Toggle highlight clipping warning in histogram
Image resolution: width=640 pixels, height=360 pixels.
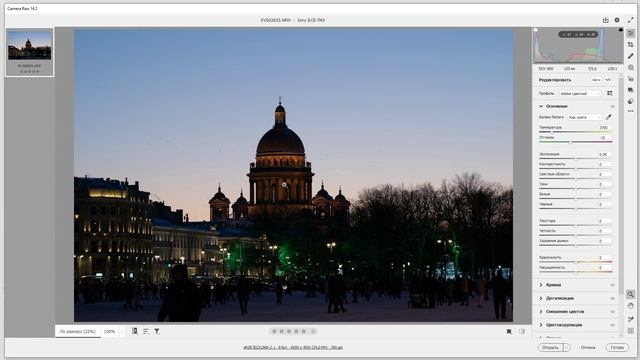(x=621, y=30)
